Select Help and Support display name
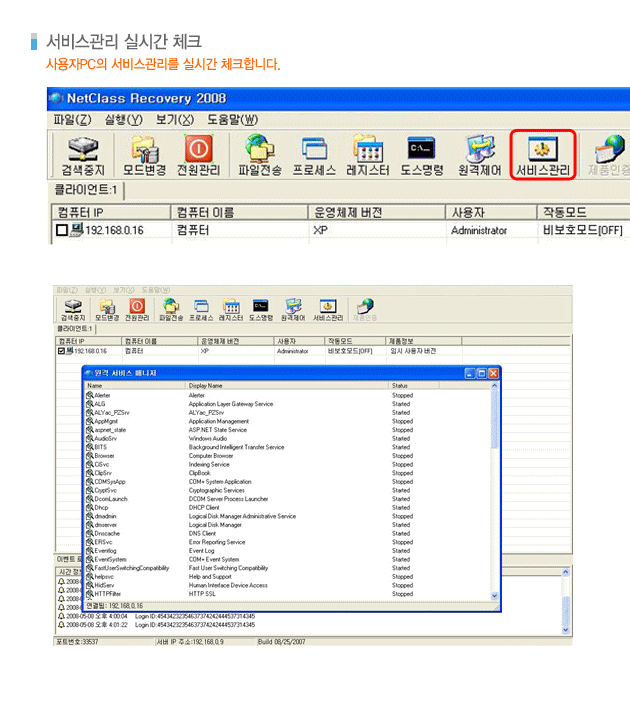This screenshot has height=726, width=630. pyautogui.click(x=210, y=576)
